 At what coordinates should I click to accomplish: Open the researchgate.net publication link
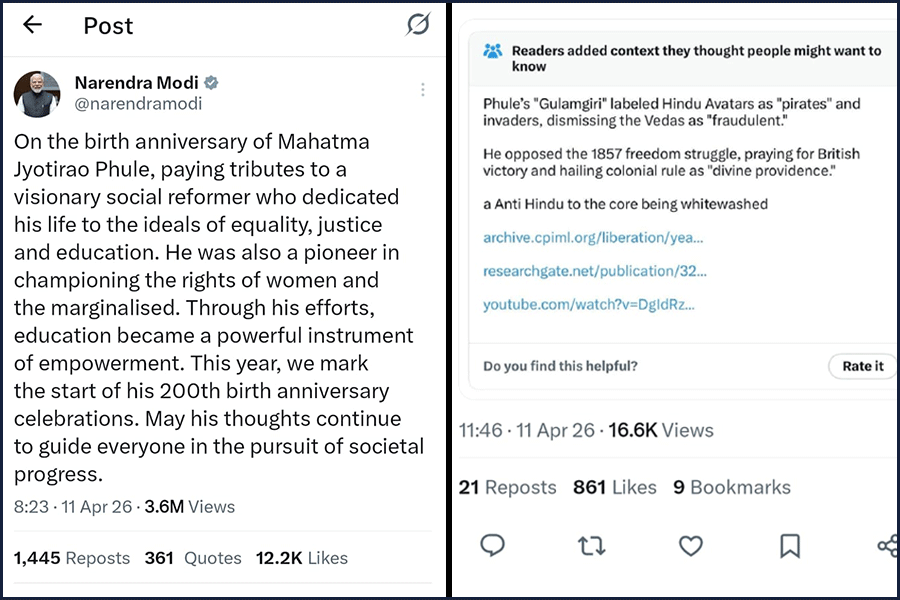pyautogui.click(x=595, y=271)
